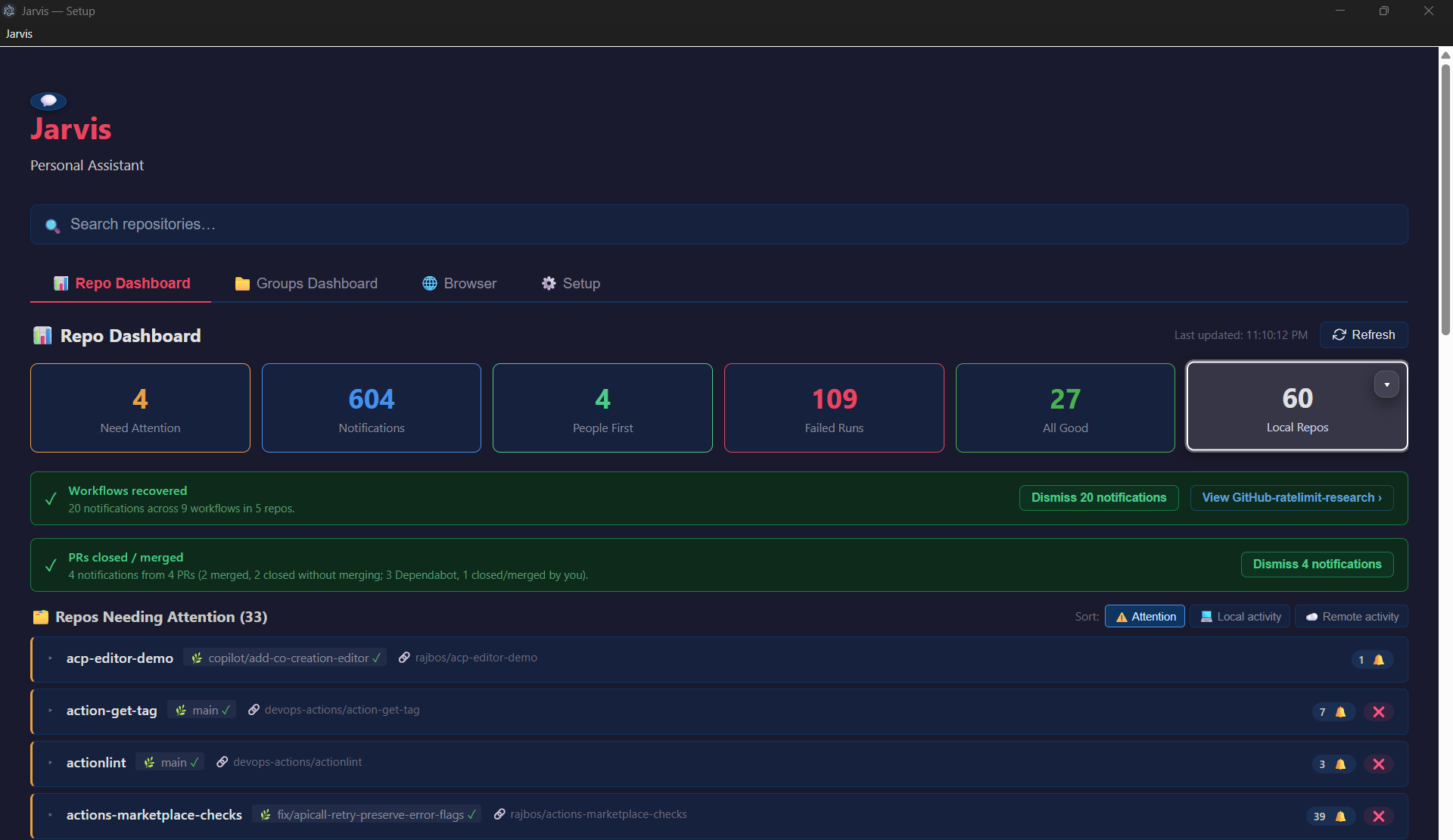The width and height of the screenshot is (1453, 840).
Task: Click the checkmark icon in Workflows recovered banner
Action: (x=51, y=499)
